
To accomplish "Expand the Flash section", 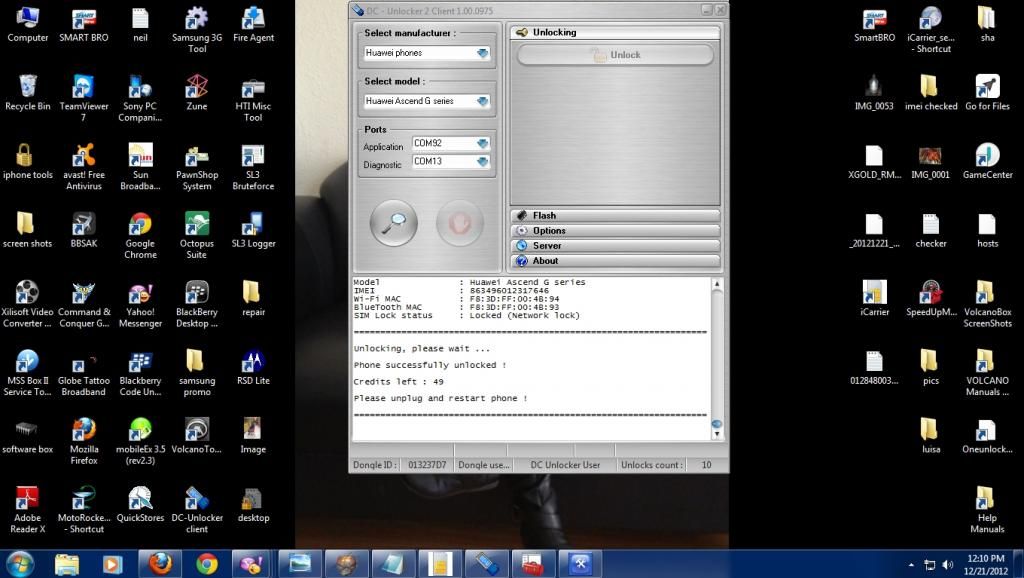I will 615,216.
